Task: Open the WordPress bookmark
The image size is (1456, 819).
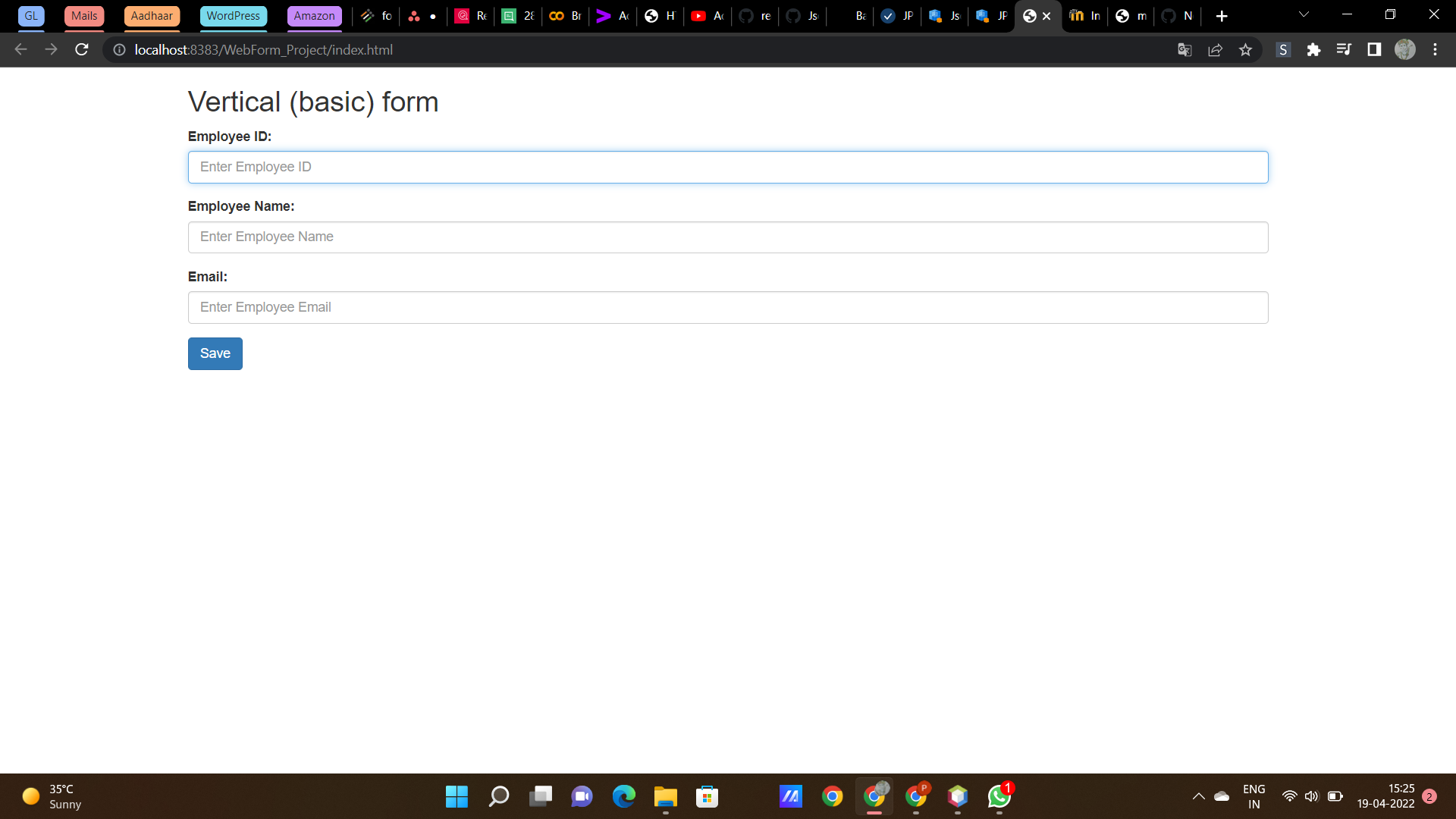Action: 233,15
